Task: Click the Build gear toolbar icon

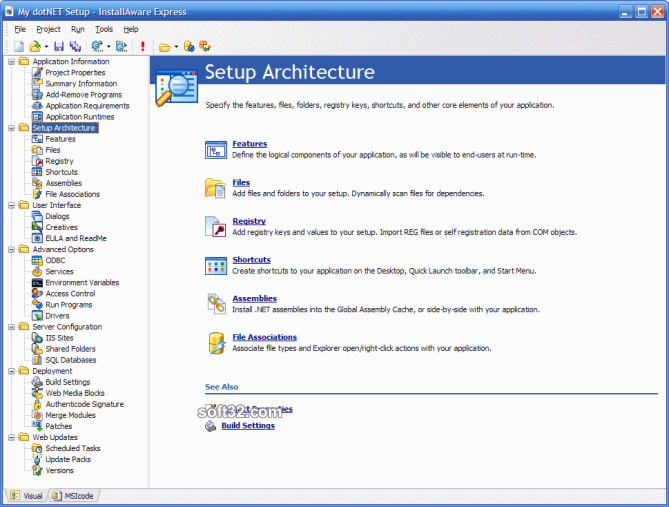Action: [97, 46]
